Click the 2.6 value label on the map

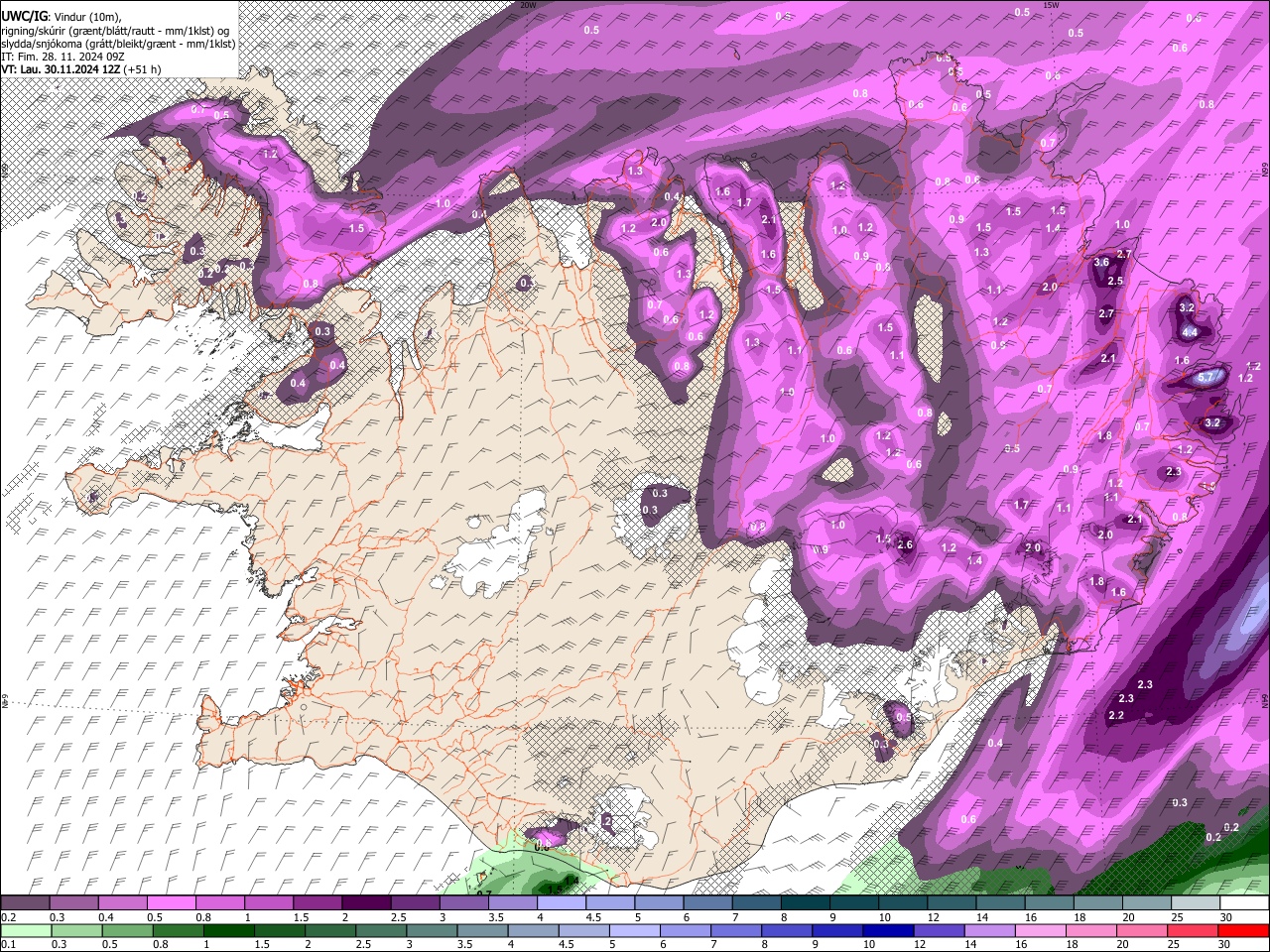click(x=905, y=544)
